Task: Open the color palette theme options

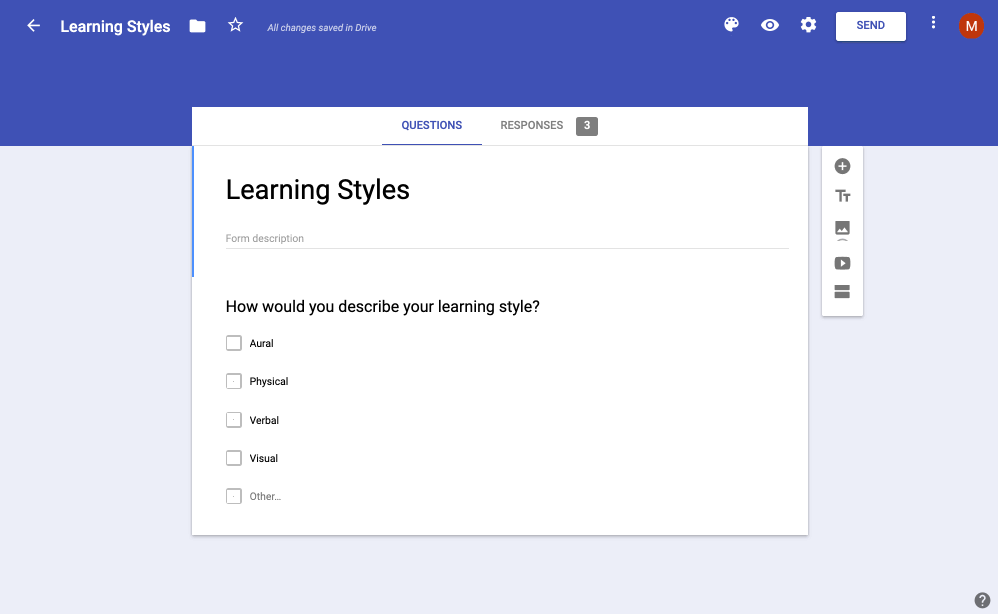Action: tap(731, 25)
